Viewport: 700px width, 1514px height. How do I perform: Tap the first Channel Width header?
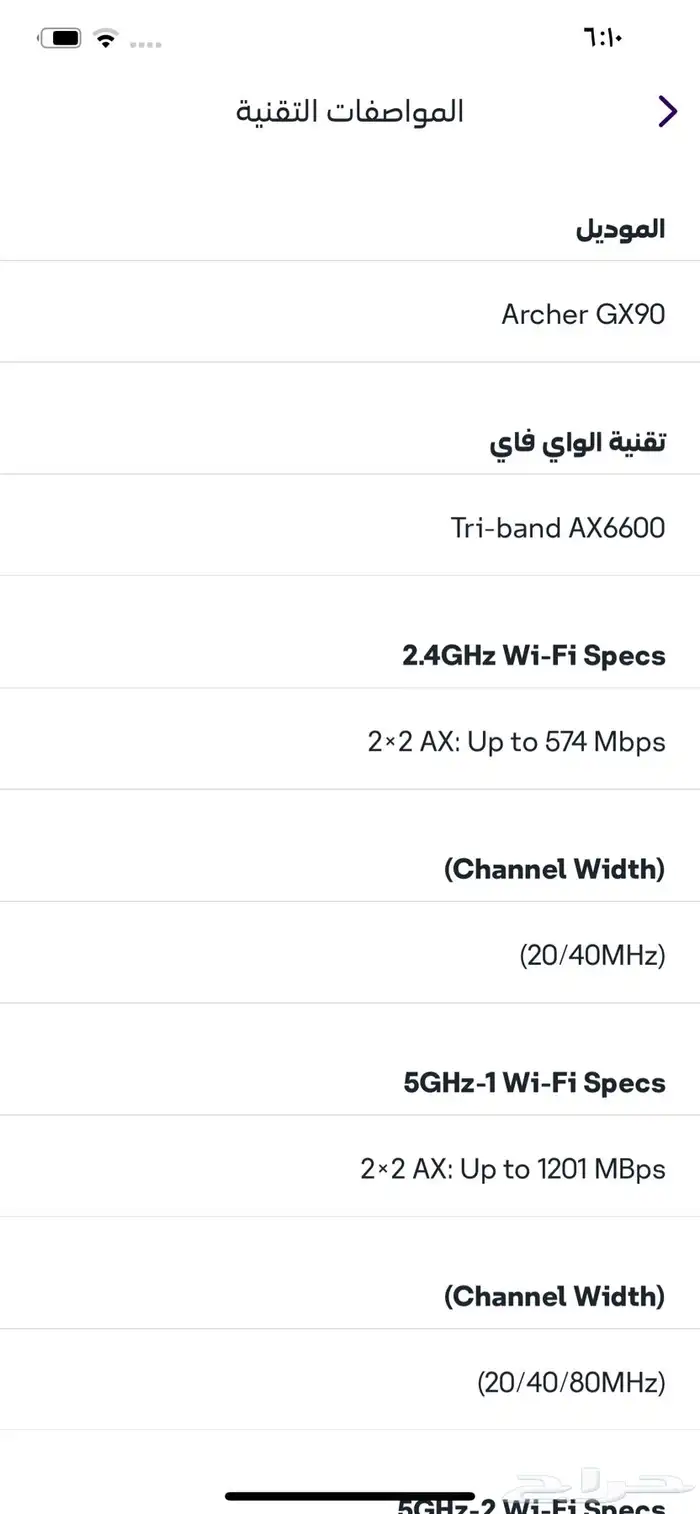tap(554, 868)
